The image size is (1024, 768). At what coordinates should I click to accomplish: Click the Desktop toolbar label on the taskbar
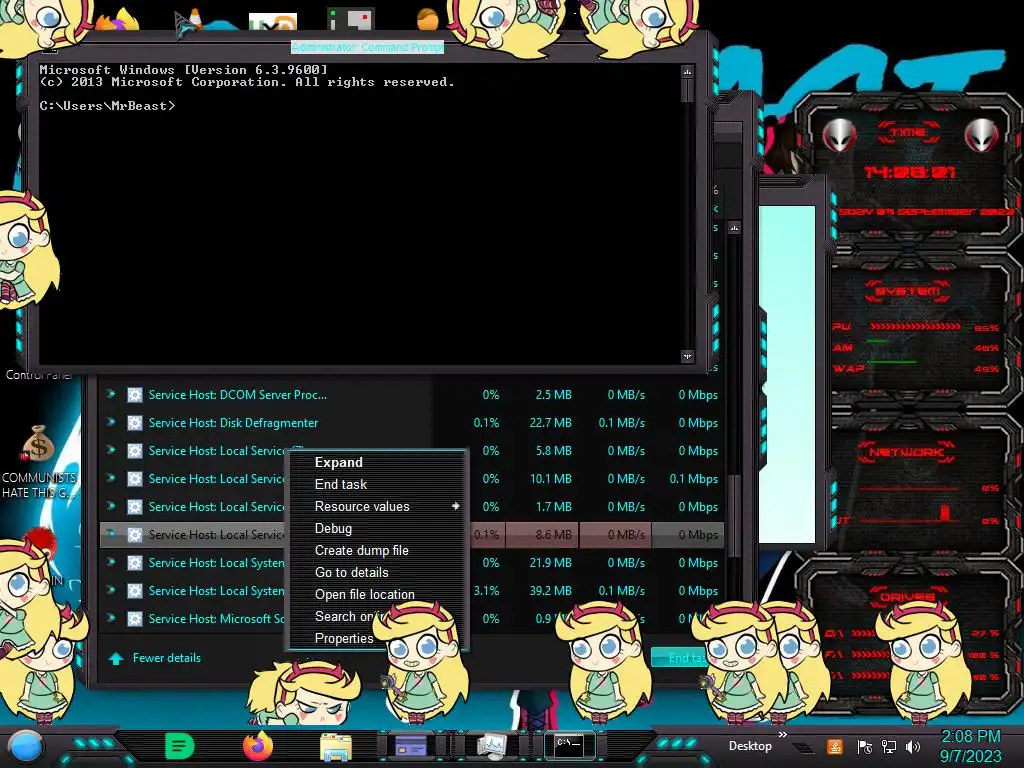click(750, 746)
